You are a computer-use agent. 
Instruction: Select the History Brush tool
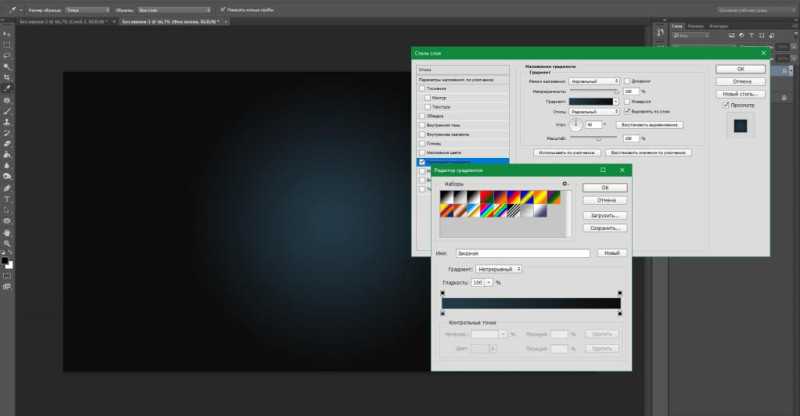pyautogui.click(x=7, y=133)
